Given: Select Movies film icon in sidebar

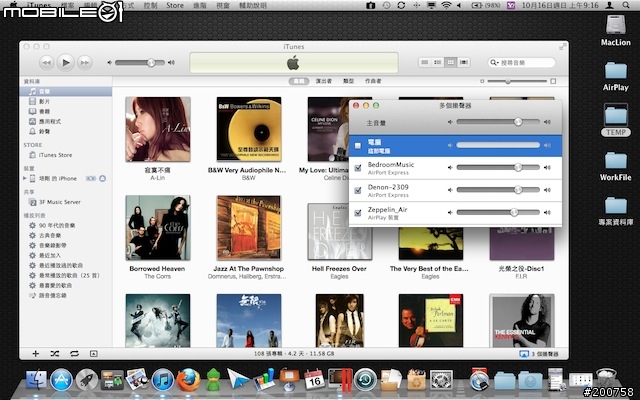Looking at the screenshot, I should pos(32,101).
